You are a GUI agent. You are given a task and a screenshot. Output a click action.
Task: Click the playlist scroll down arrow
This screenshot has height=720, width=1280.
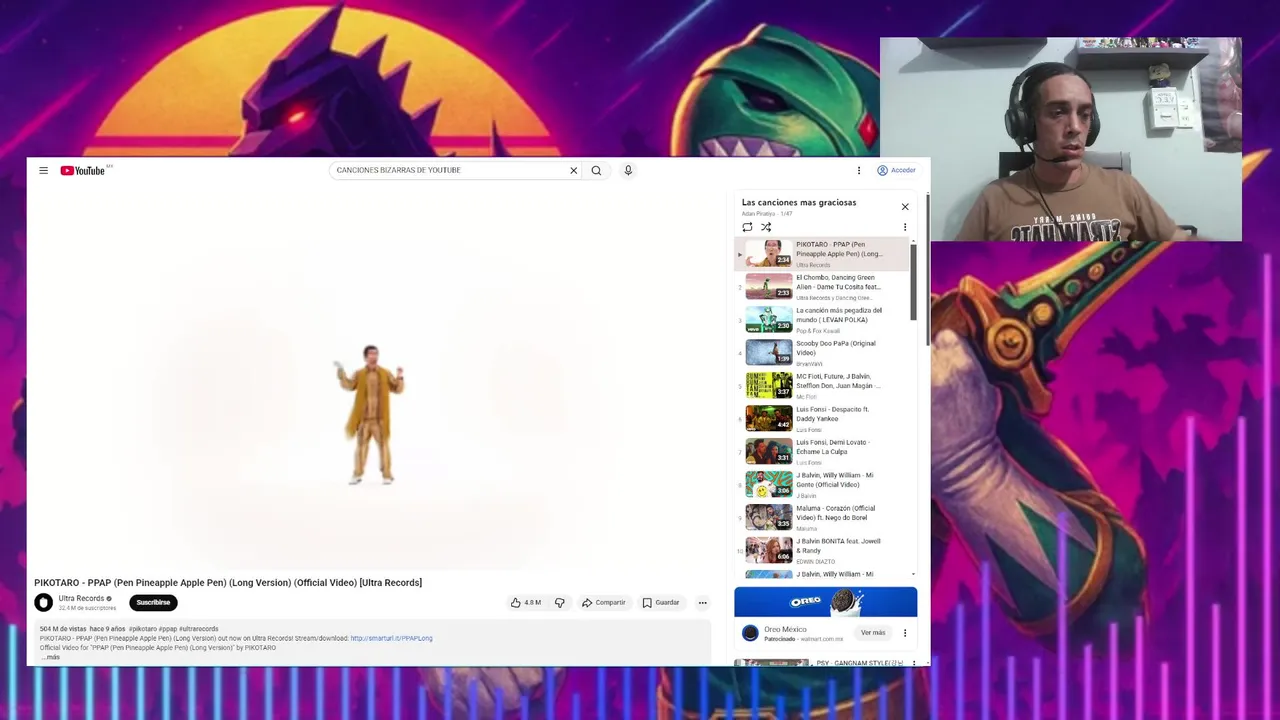(x=913, y=575)
